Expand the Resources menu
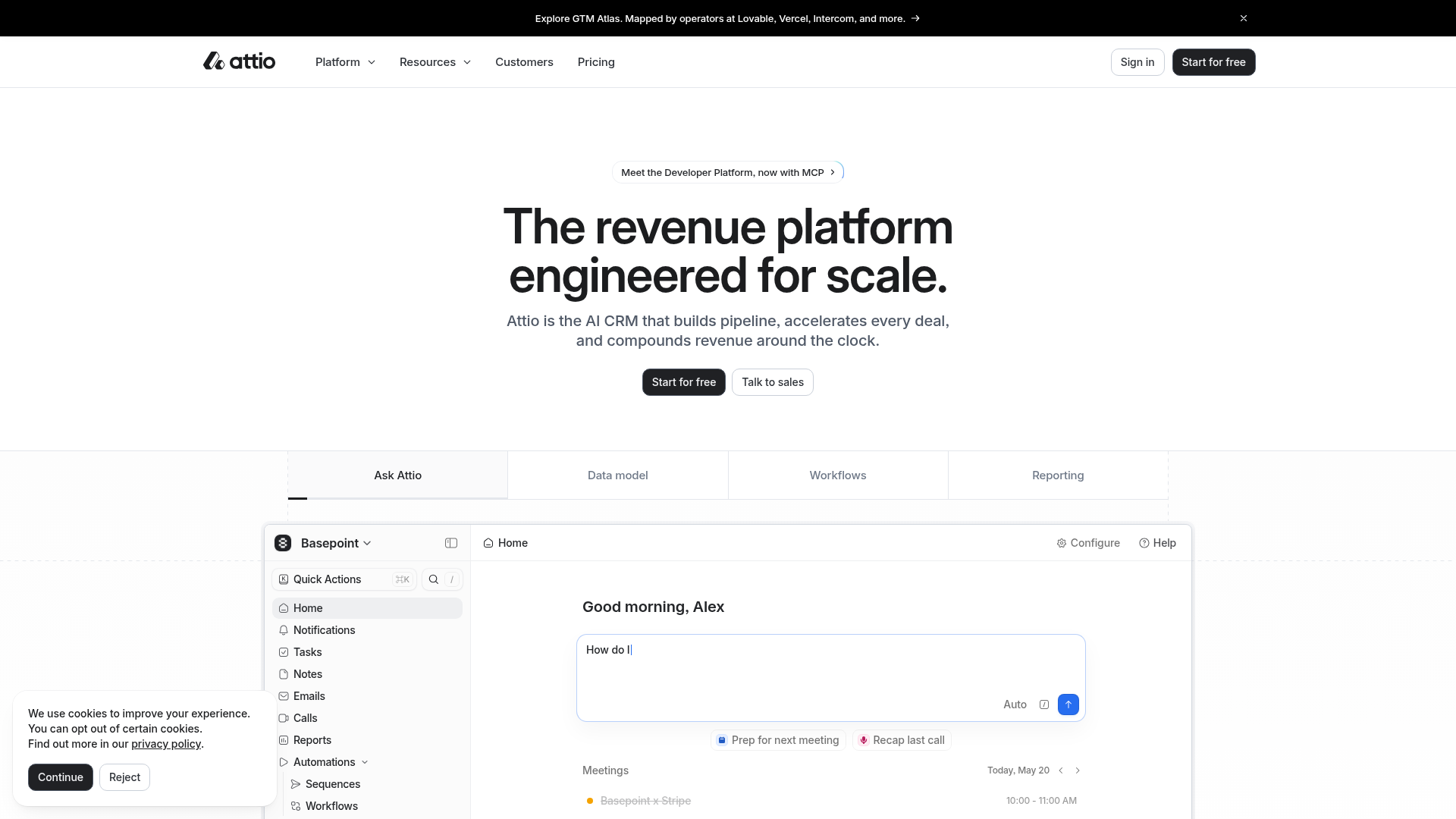Viewport: 1456px width, 819px height. [x=435, y=62]
